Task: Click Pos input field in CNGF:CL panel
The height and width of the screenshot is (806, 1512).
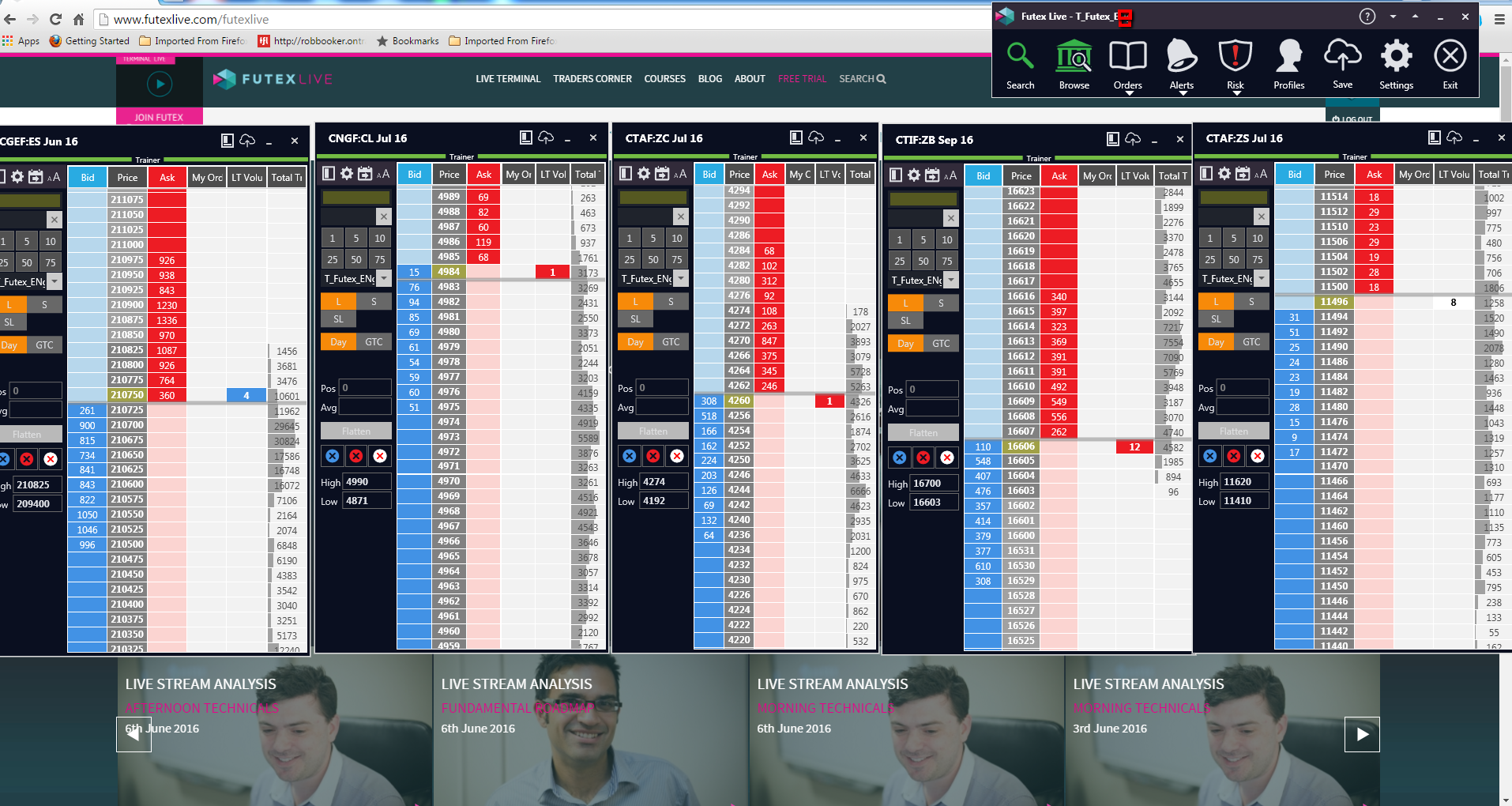Action: [x=366, y=388]
